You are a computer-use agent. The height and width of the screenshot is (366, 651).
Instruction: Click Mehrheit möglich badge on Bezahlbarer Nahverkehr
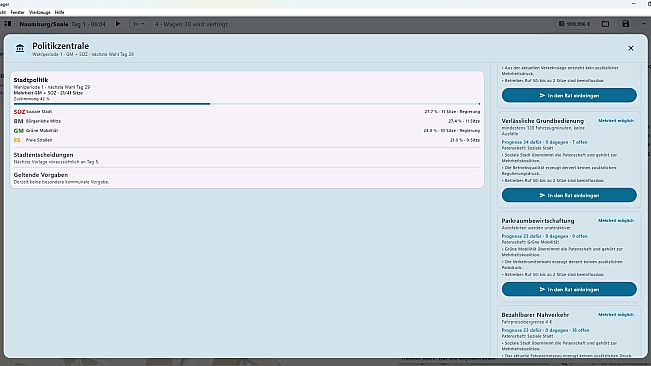(616, 315)
